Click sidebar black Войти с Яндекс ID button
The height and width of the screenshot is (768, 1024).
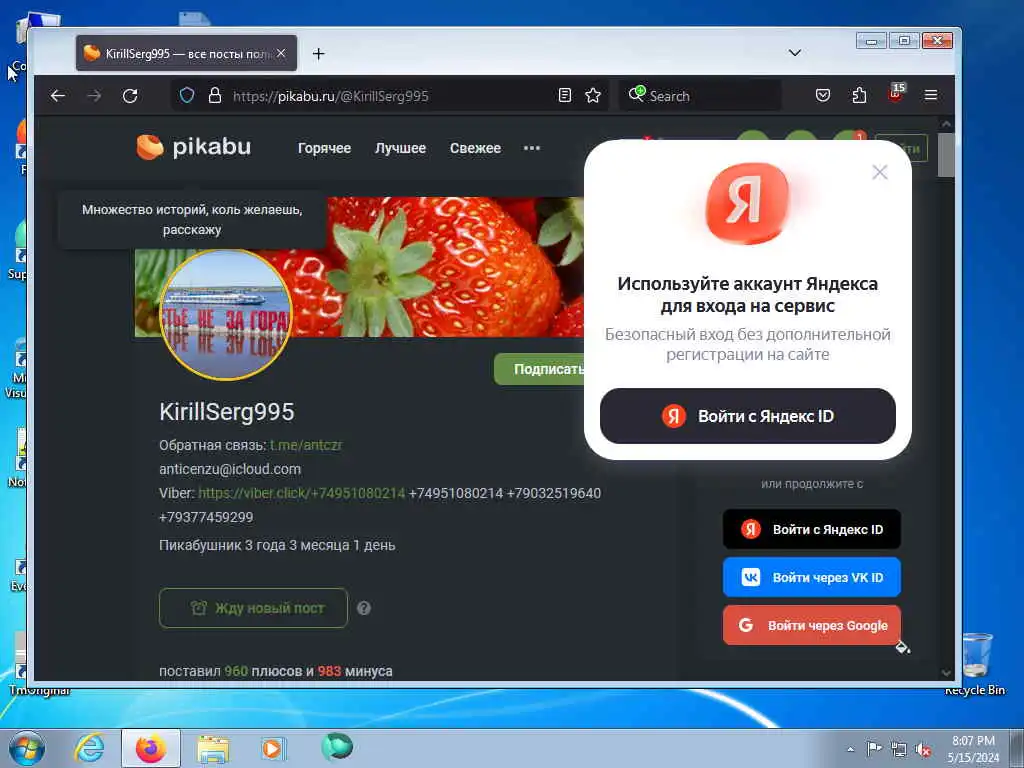(x=812, y=529)
